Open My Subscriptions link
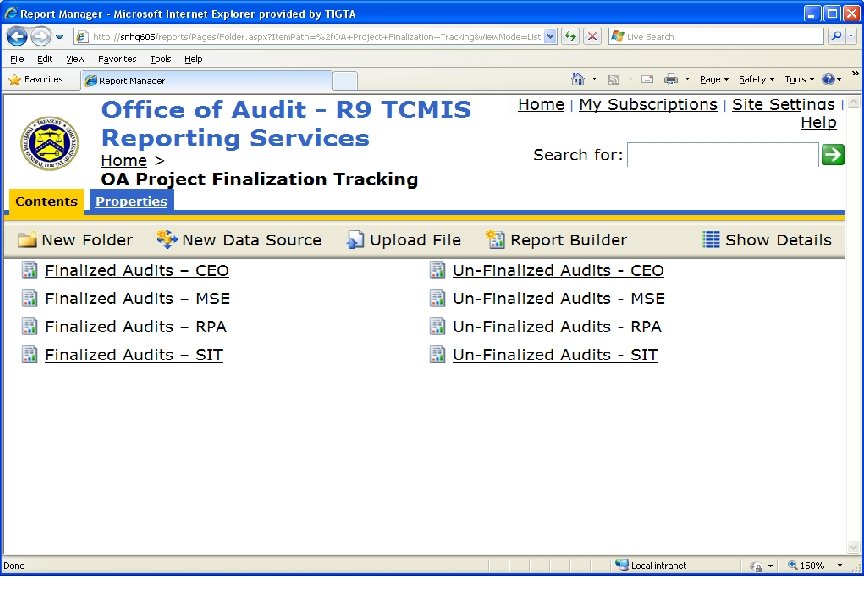Screen dimensions: 864x598 point(648,105)
